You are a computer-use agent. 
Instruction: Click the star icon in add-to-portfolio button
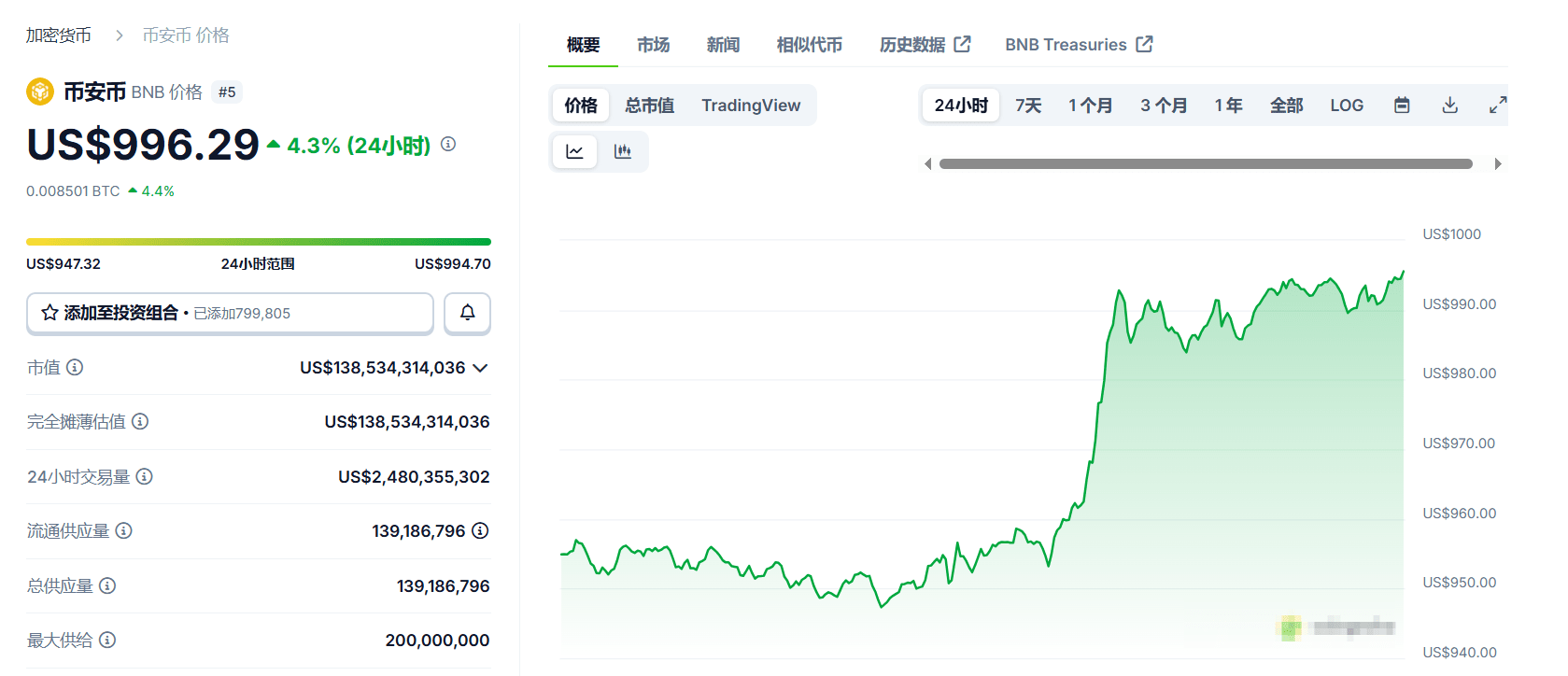(50, 313)
